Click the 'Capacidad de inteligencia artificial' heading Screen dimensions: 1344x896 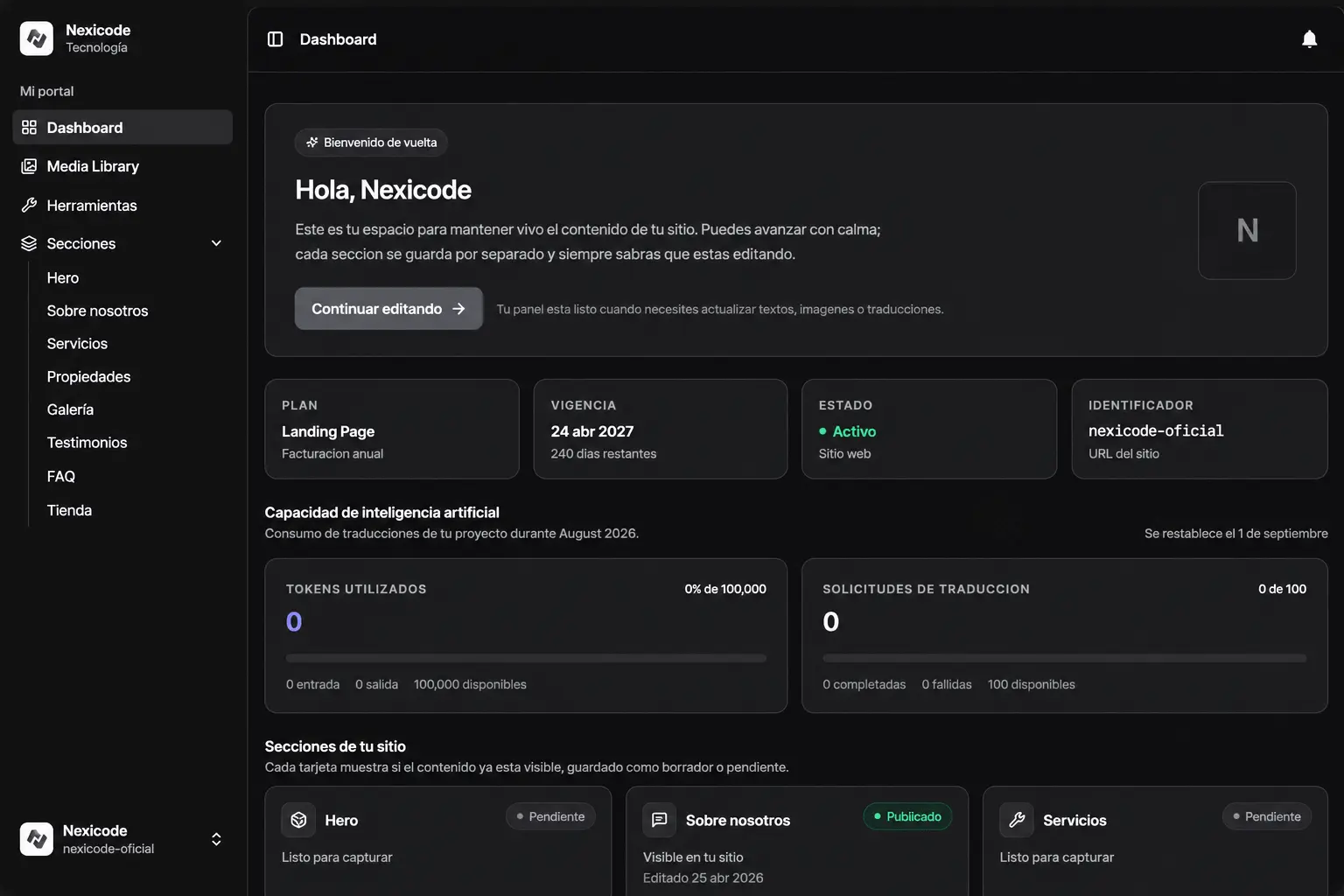click(x=382, y=513)
